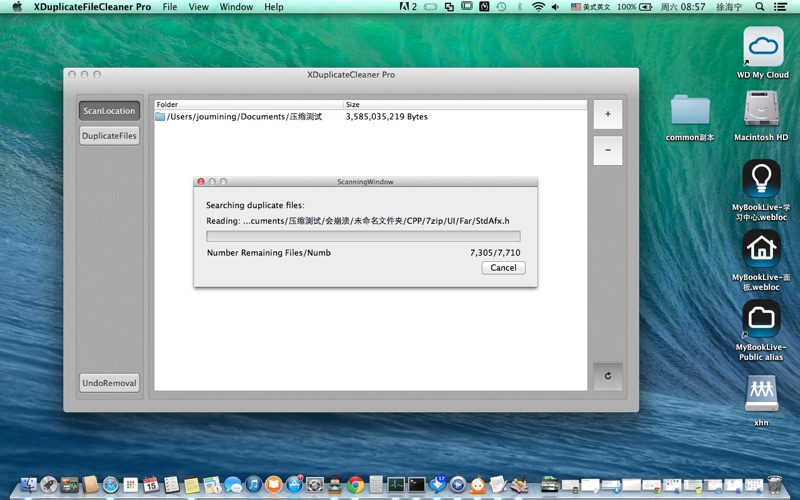Click the plus button to add folder
Image resolution: width=800 pixels, height=500 pixels.
coord(607,114)
